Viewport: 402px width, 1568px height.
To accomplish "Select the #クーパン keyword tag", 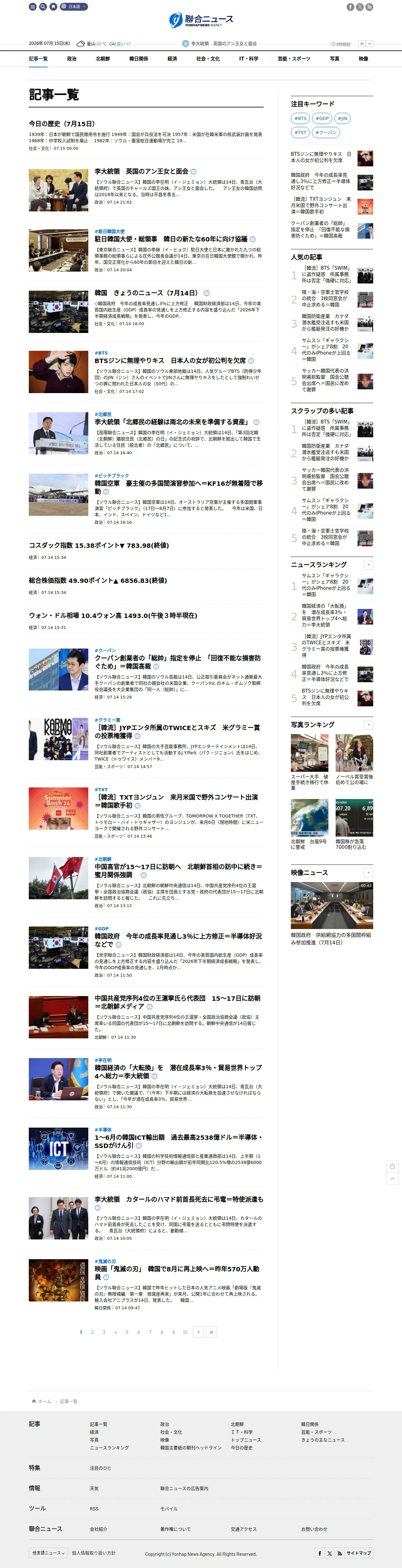I will 325,132.
